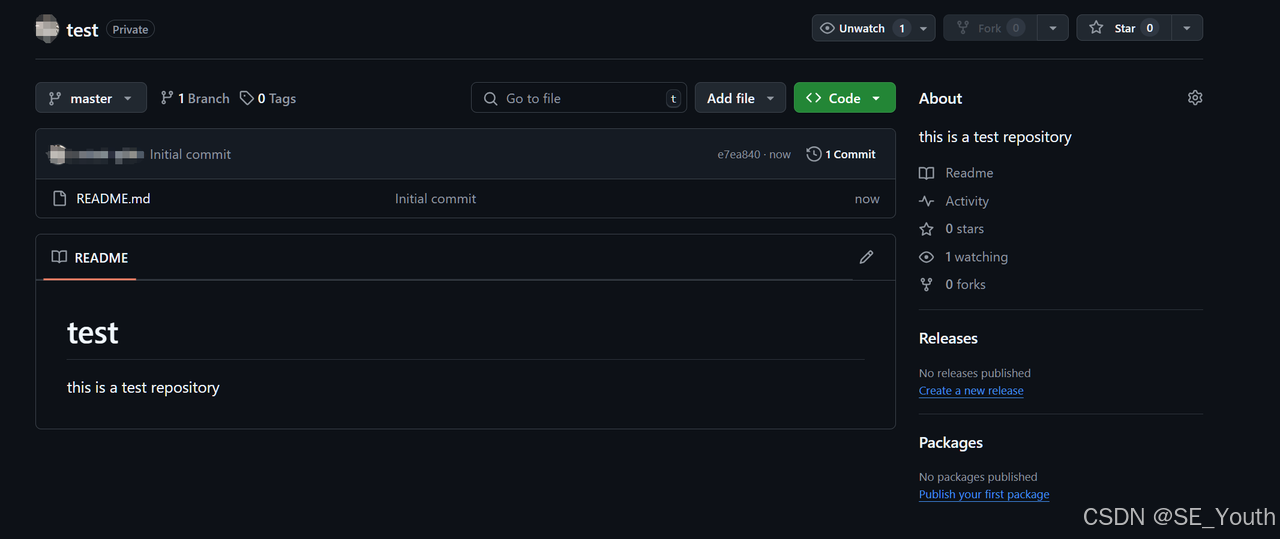Expand the Fork dropdown arrow
Viewport: 1280px width, 539px height.
pyautogui.click(x=1053, y=28)
